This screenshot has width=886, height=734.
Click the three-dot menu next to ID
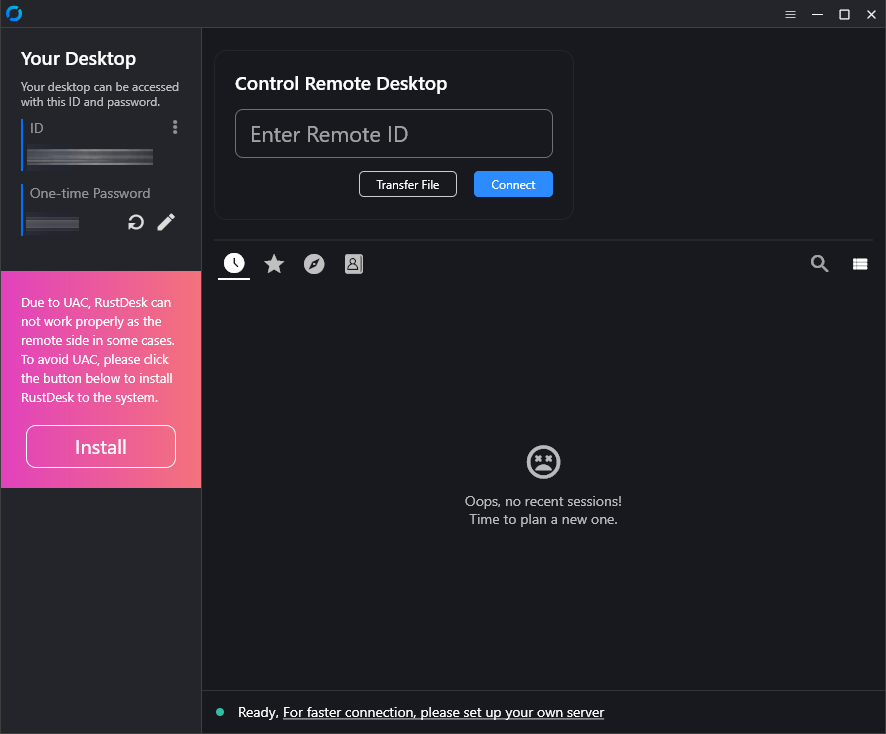175,127
